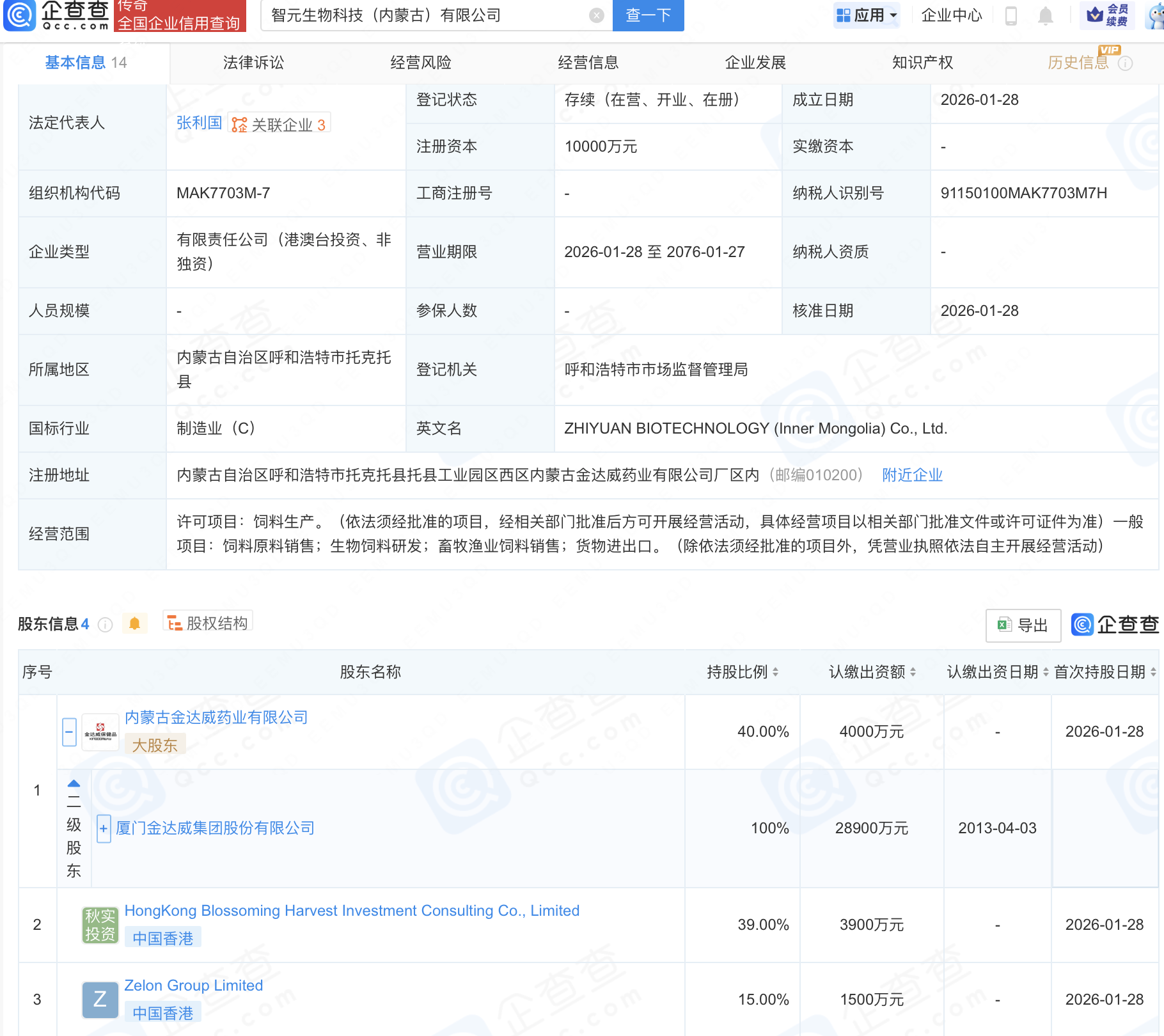Image resolution: width=1164 pixels, height=1036 pixels.
Task: Export shareholder list via 导出 Excel icon
Action: pos(1022,625)
